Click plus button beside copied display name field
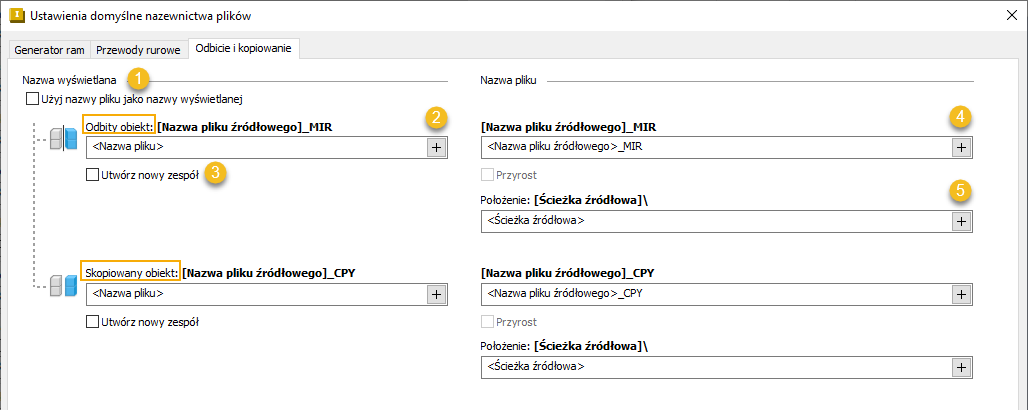Viewport: 1028px width, 410px height. tap(436, 294)
